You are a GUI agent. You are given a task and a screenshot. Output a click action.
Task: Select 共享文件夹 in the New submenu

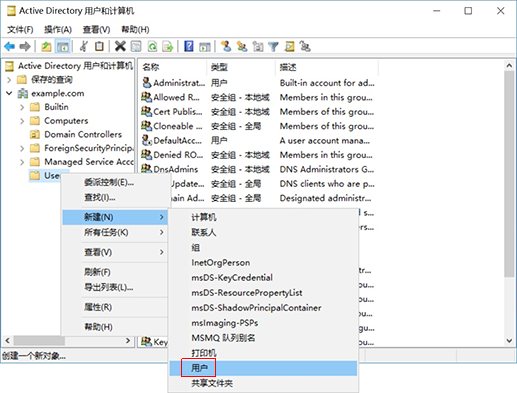[x=263, y=383]
